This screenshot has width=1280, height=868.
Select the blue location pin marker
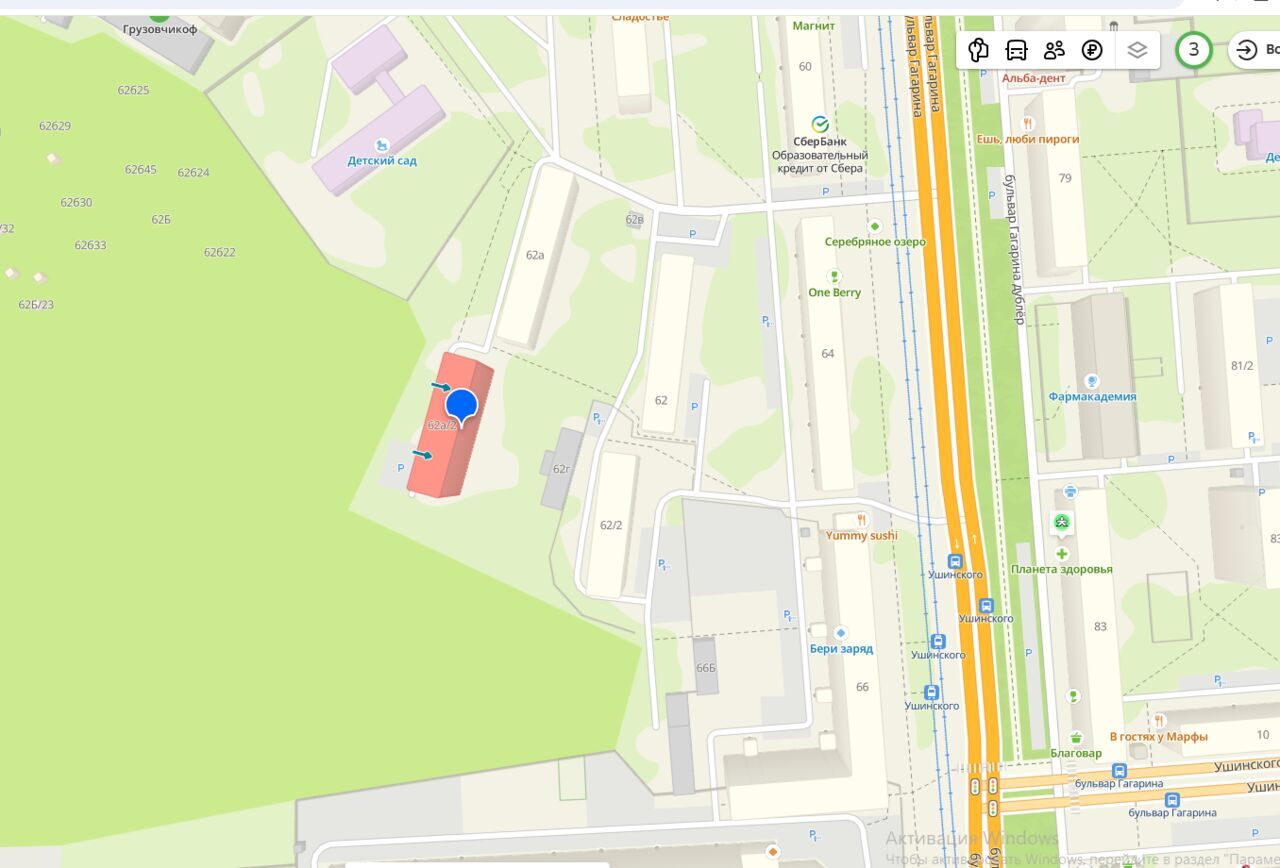[461, 406]
